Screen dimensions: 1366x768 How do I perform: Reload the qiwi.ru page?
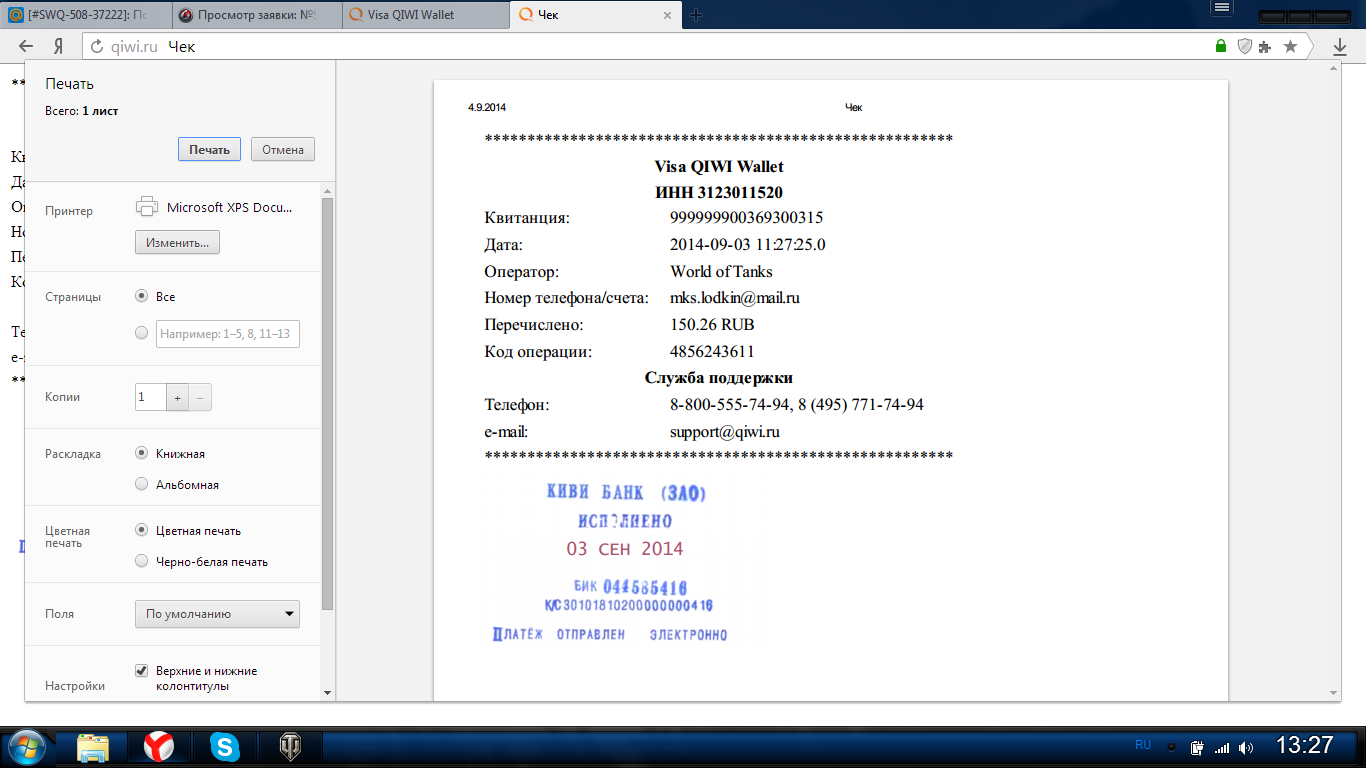(x=97, y=46)
